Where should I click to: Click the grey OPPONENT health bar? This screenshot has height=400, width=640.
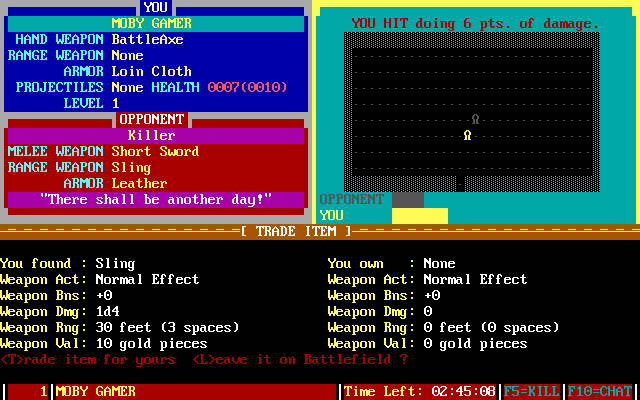[407, 199]
